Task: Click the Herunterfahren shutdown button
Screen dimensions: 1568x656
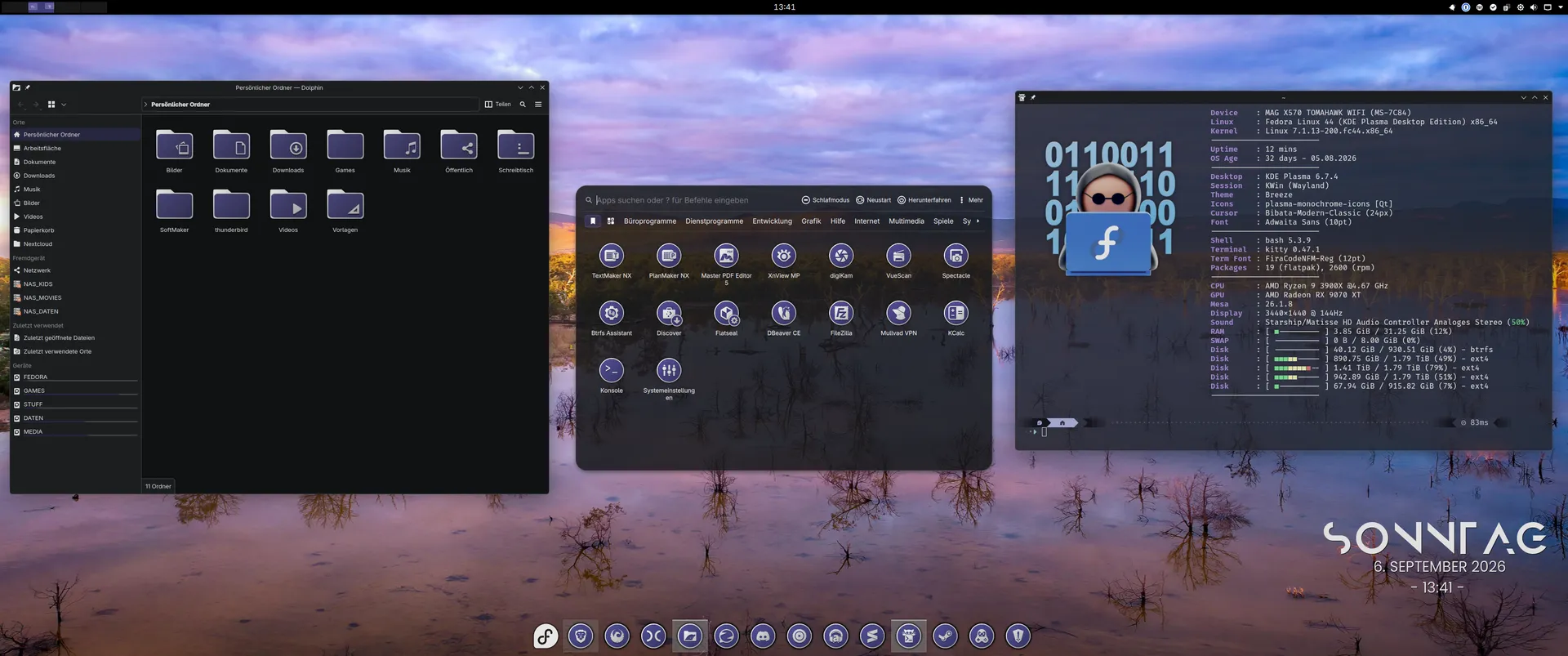Action: click(x=924, y=200)
